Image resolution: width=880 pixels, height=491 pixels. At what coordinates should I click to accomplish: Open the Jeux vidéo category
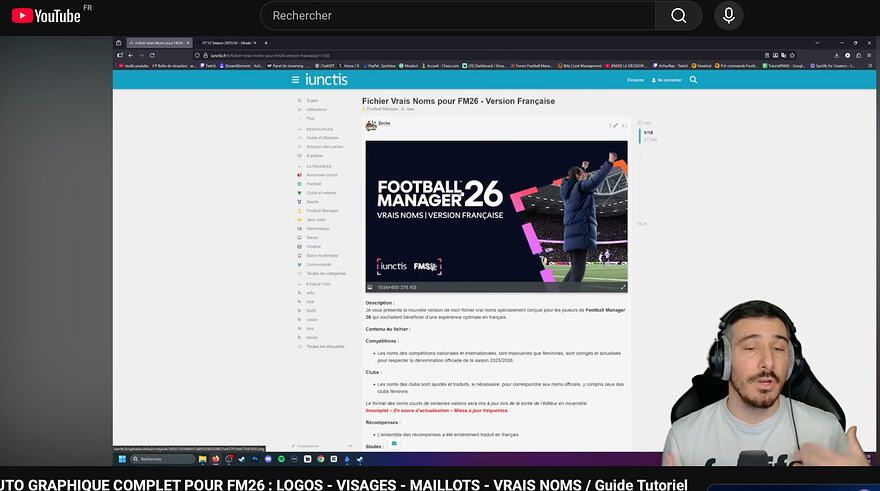(x=320, y=219)
